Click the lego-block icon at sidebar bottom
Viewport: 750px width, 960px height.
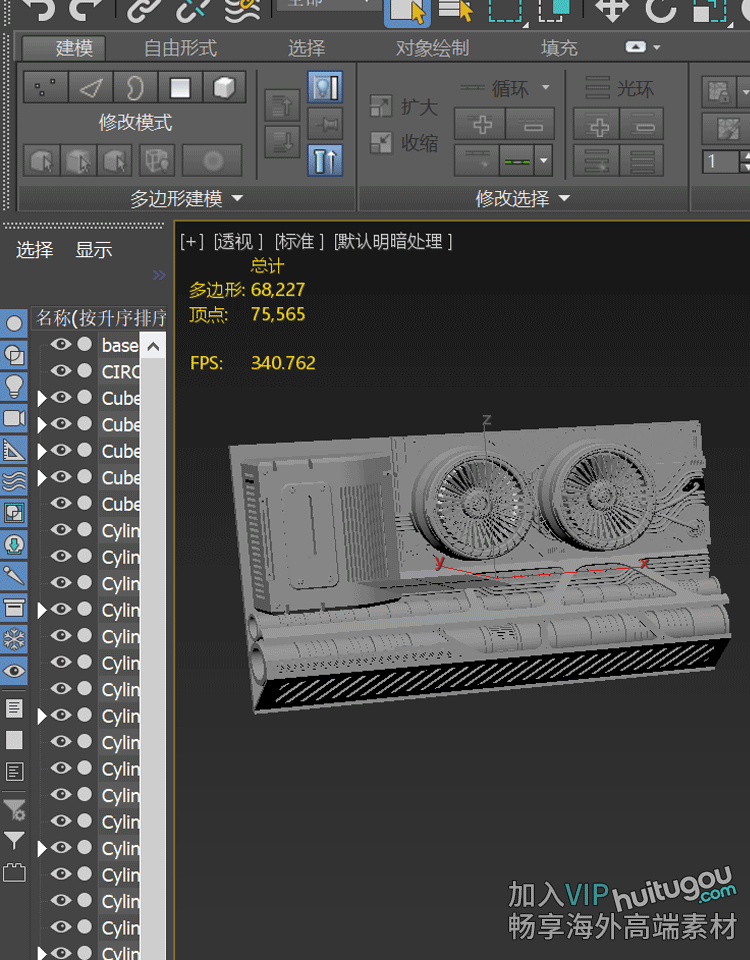tap(14, 872)
